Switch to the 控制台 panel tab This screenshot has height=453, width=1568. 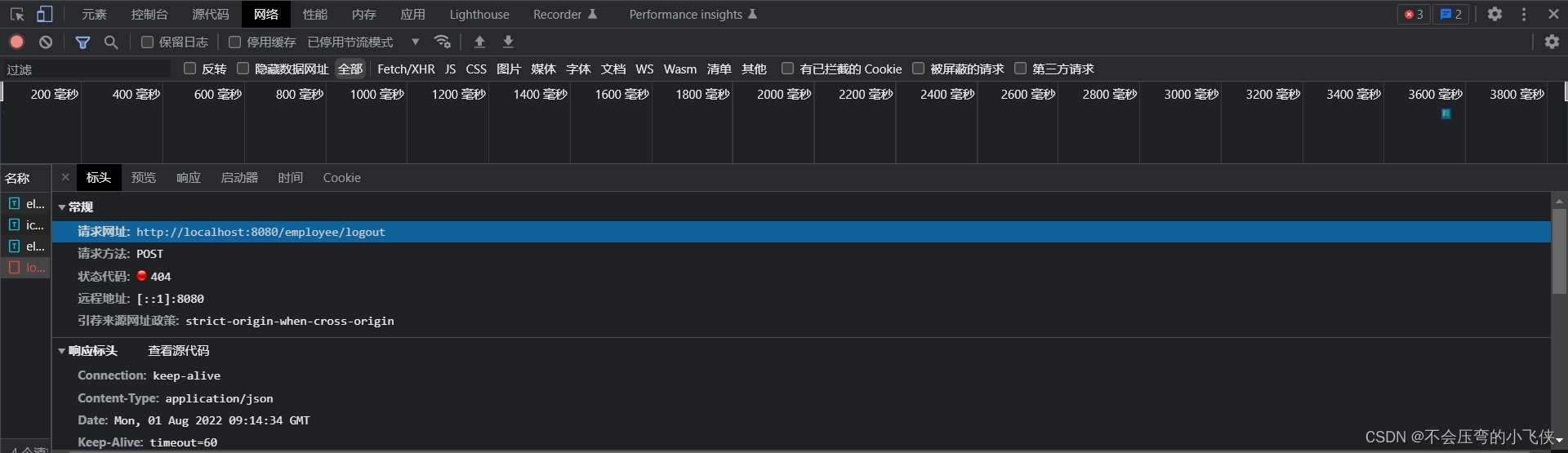[149, 14]
